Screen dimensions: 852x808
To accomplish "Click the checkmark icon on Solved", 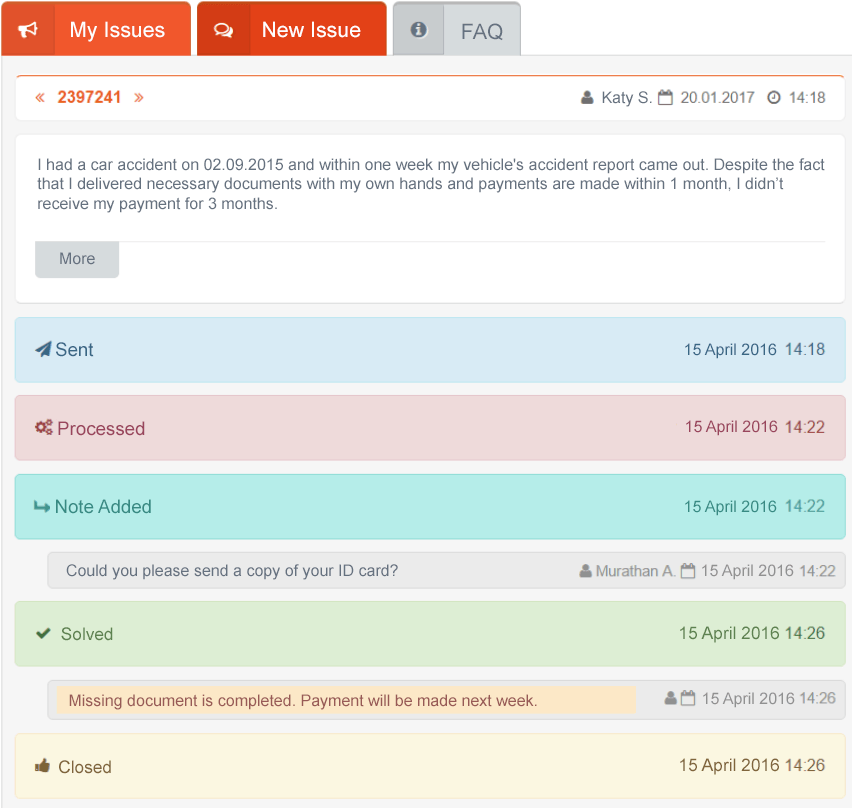I will (43, 634).
